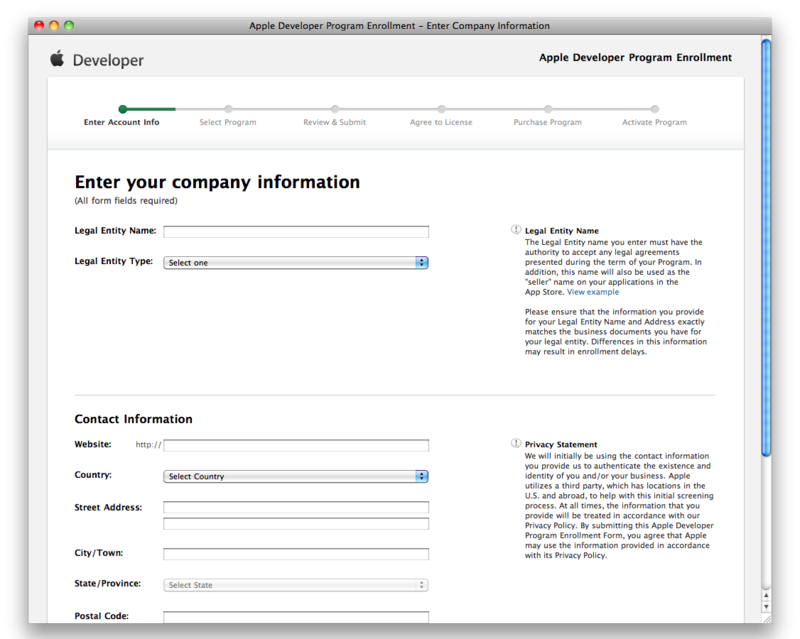Click the Legal Entity Name input field
800x639 pixels.
296,232
